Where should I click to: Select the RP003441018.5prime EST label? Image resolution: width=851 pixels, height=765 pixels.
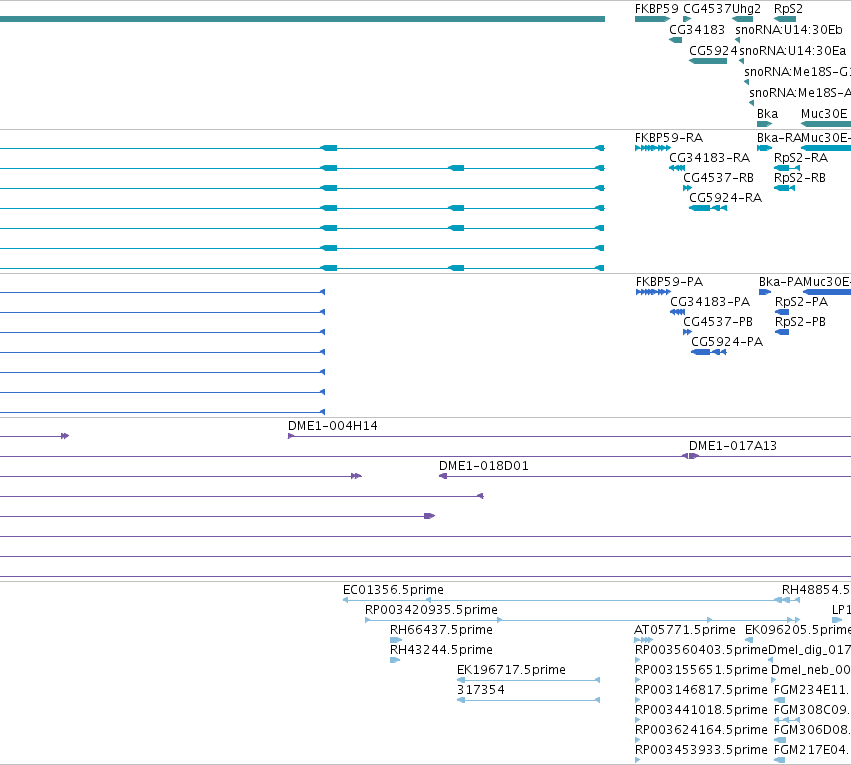pyautogui.click(x=701, y=711)
